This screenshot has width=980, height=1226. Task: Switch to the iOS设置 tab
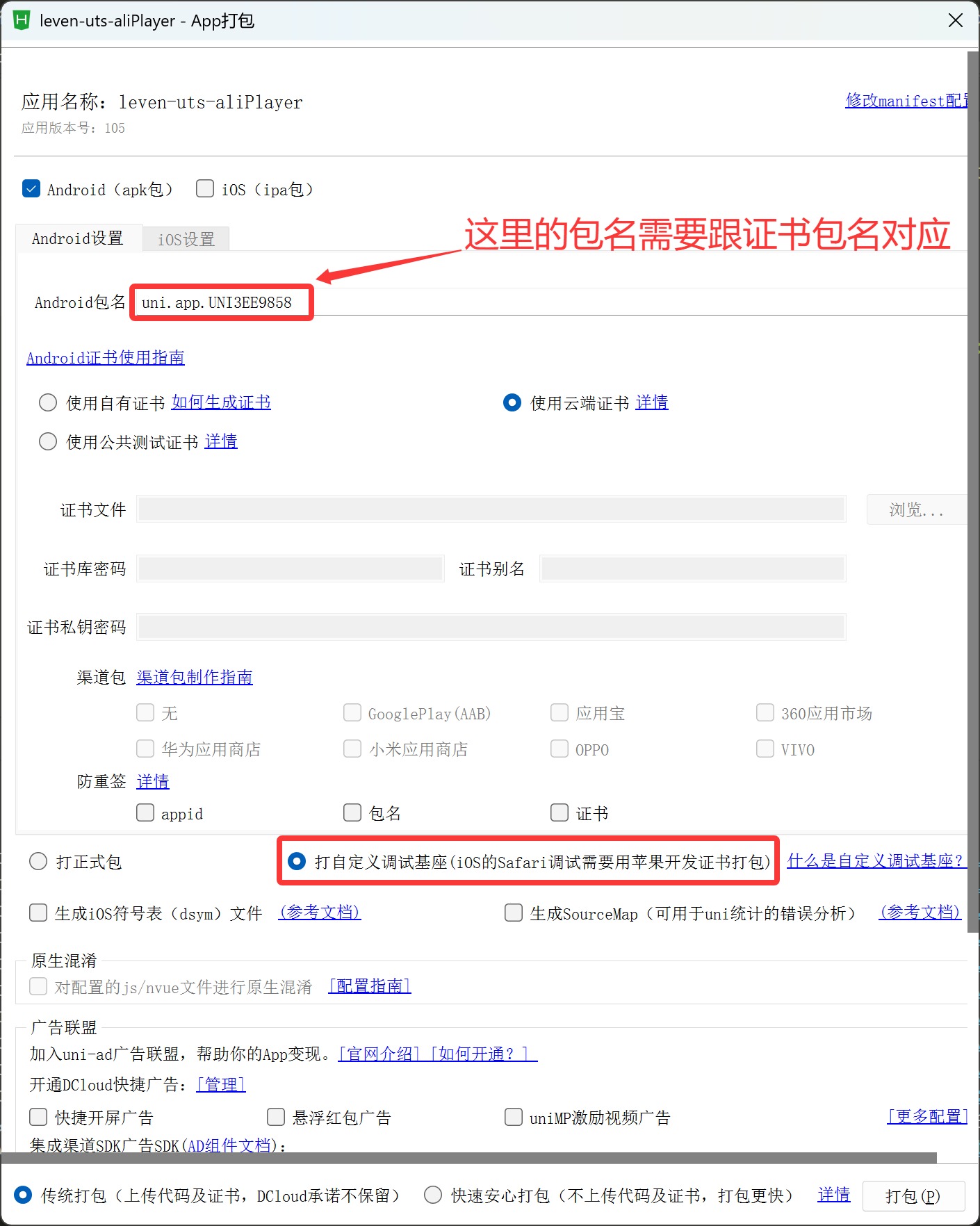(x=186, y=240)
